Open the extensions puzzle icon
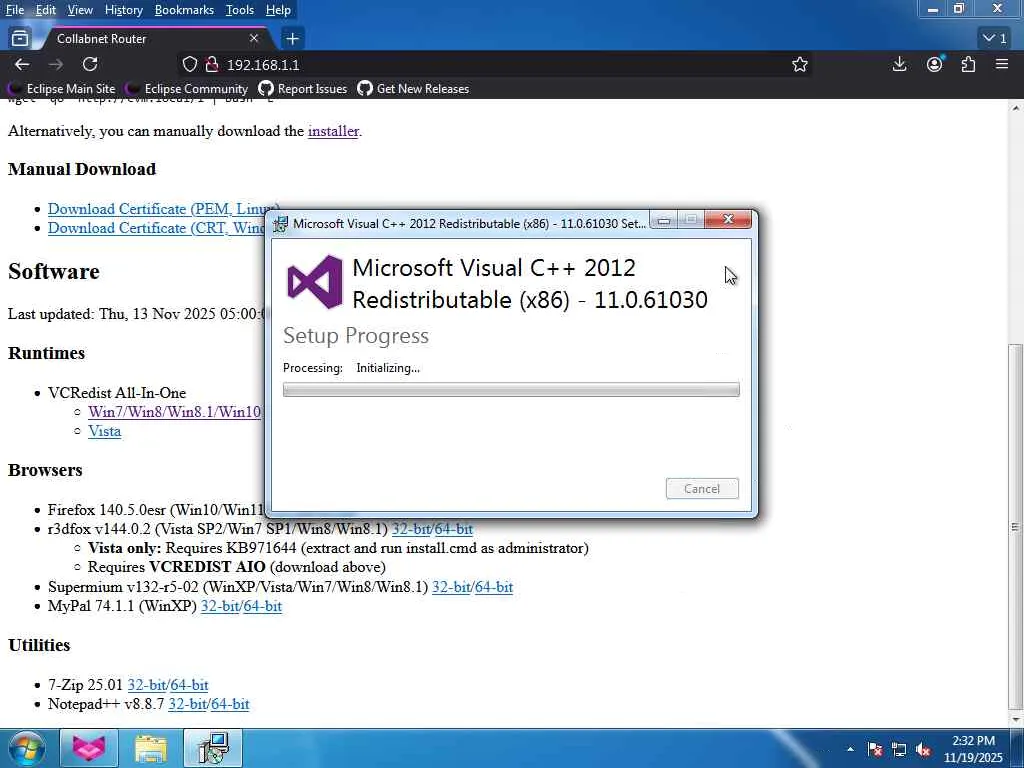 coord(968,64)
